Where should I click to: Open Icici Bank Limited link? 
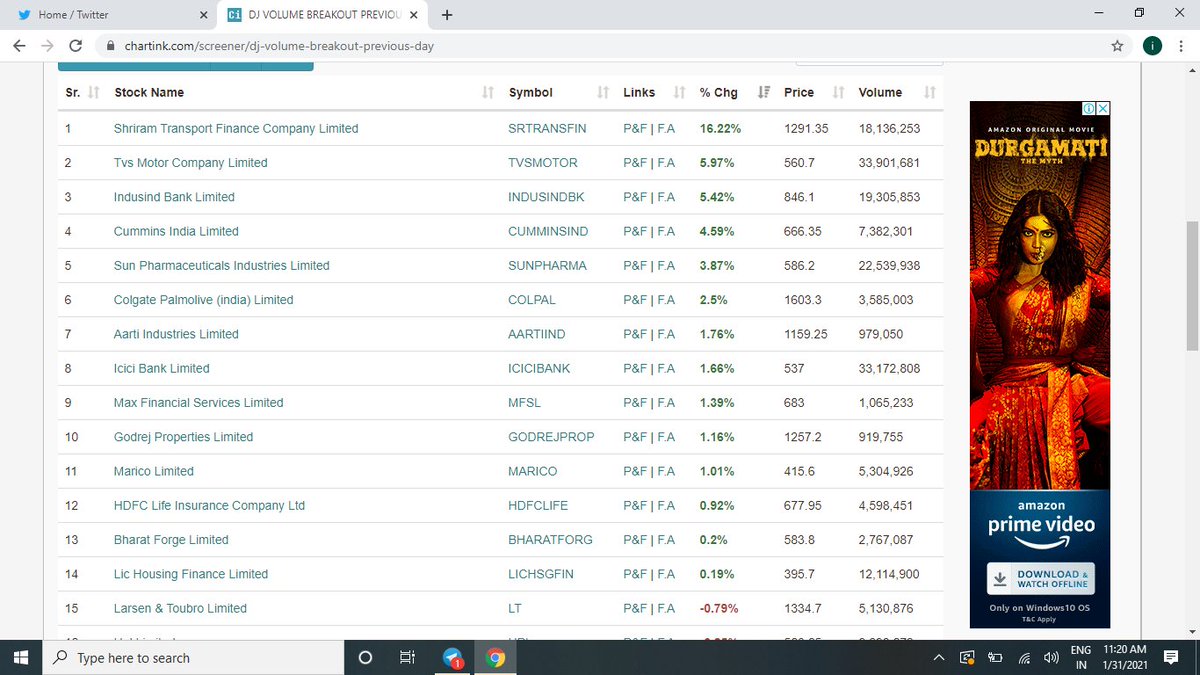[x=162, y=368]
